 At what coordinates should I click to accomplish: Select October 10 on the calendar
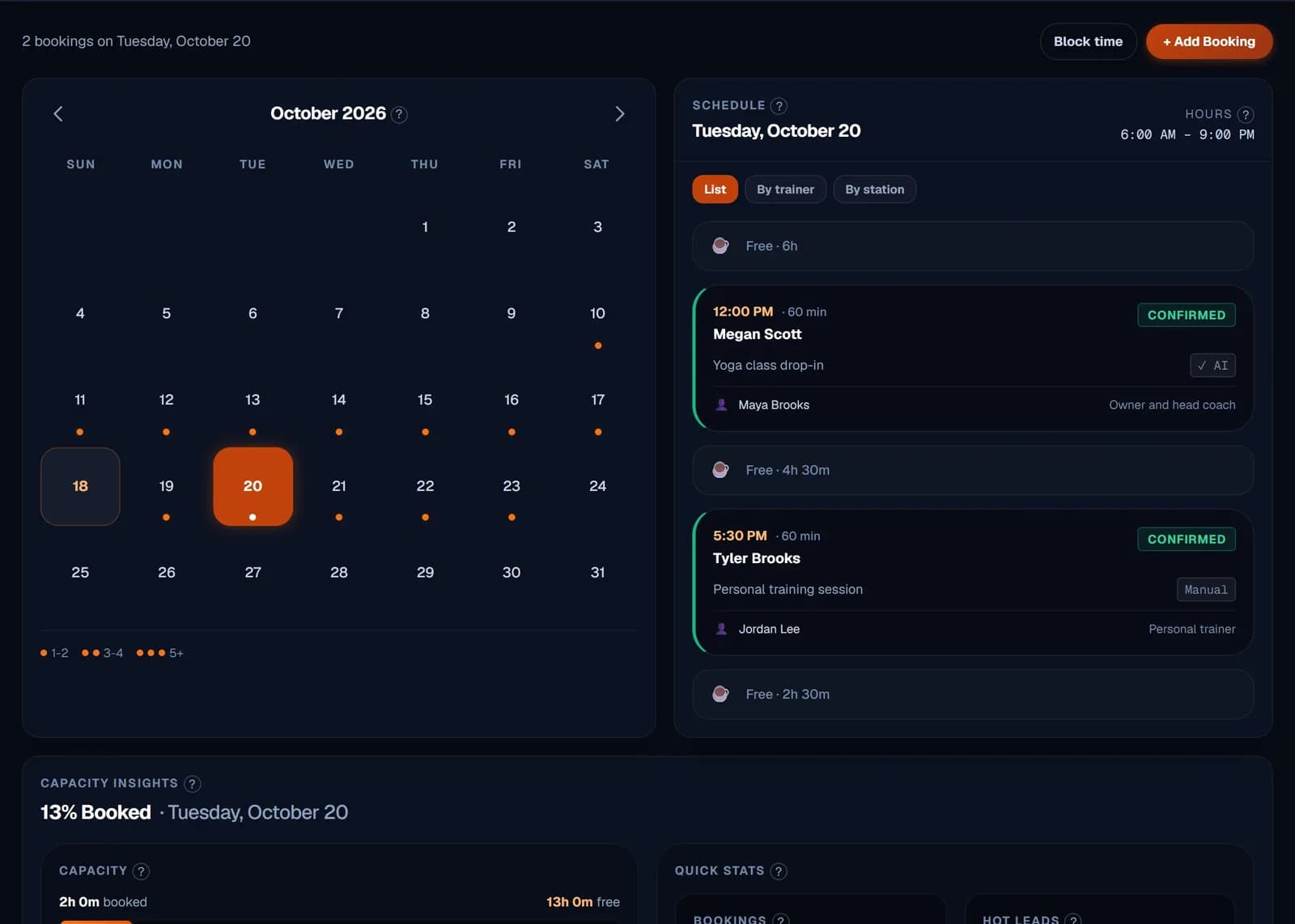pos(597,314)
